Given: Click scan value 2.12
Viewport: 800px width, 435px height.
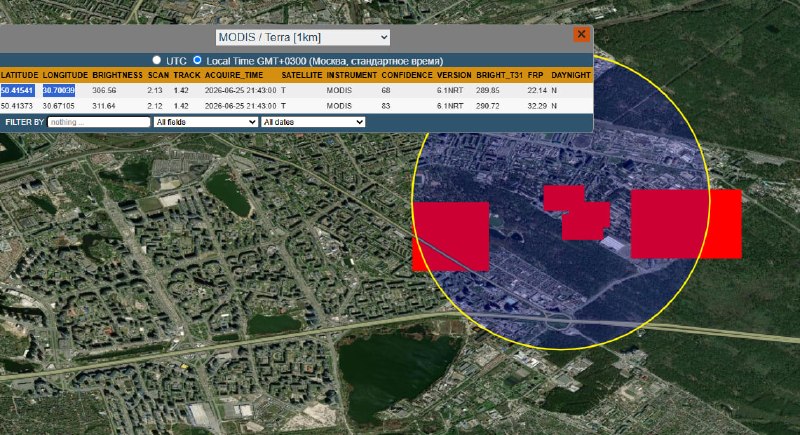Looking at the screenshot, I should [x=155, y=106].
